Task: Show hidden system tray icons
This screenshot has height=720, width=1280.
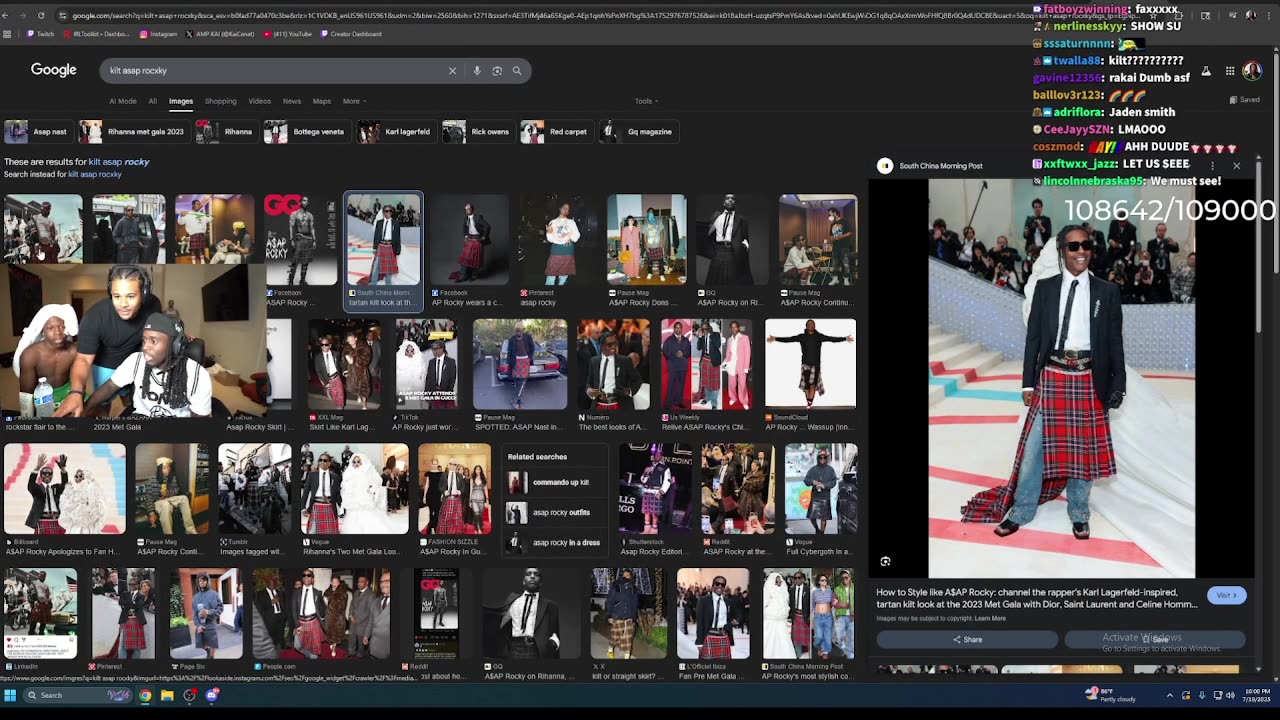Action: tap(1170, 695)
